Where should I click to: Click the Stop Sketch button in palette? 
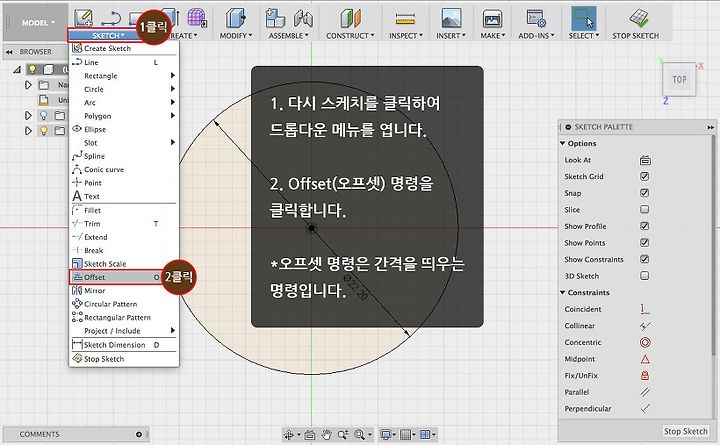point(686,431)
